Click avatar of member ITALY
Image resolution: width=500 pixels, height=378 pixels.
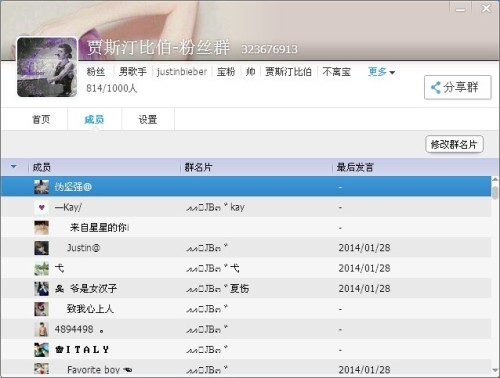coord(41,350)
